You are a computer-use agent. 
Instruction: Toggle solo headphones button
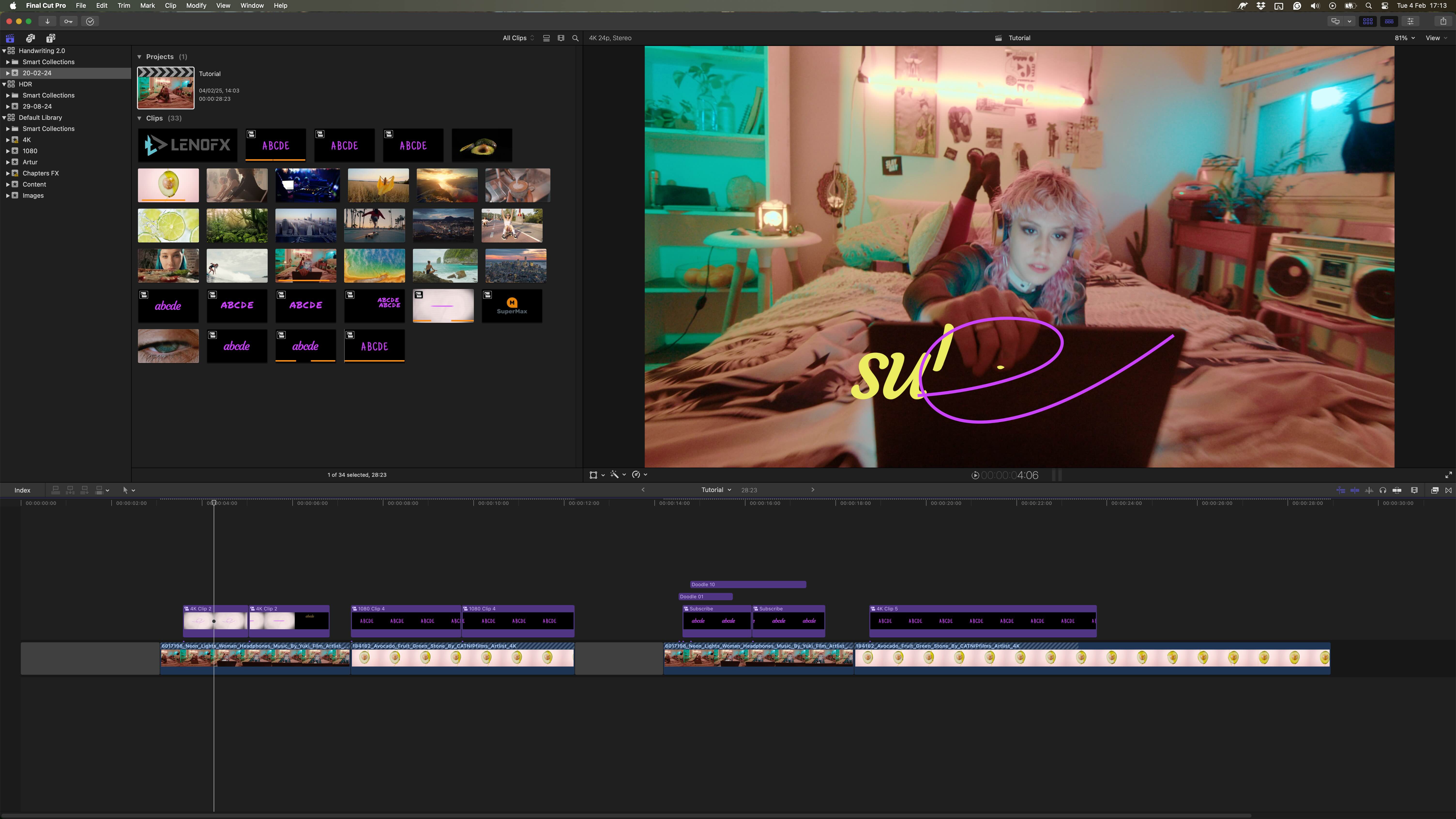1382,490
